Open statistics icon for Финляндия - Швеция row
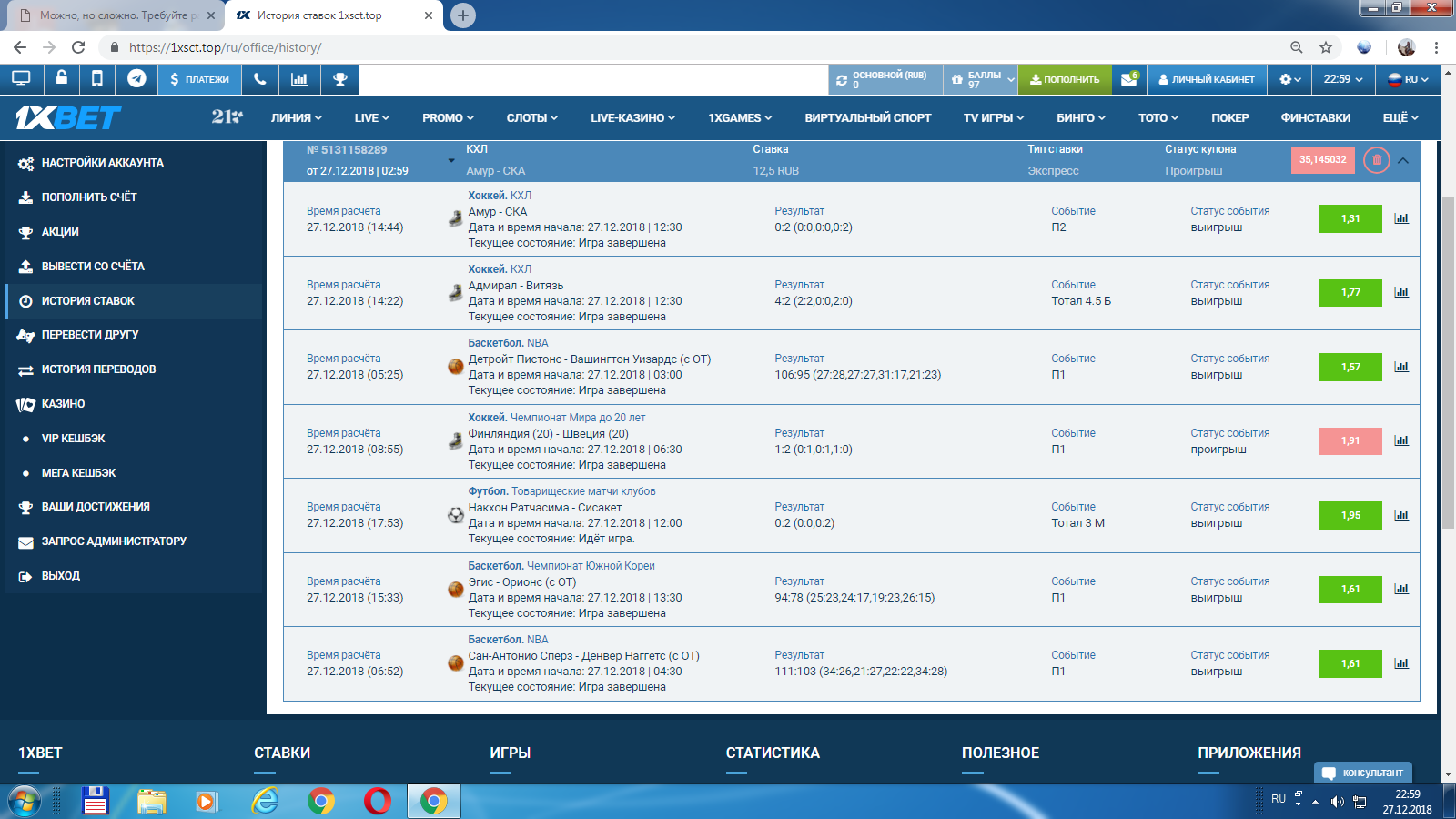The height and width of the screenshot is (819, 1456). (1401, 440)
